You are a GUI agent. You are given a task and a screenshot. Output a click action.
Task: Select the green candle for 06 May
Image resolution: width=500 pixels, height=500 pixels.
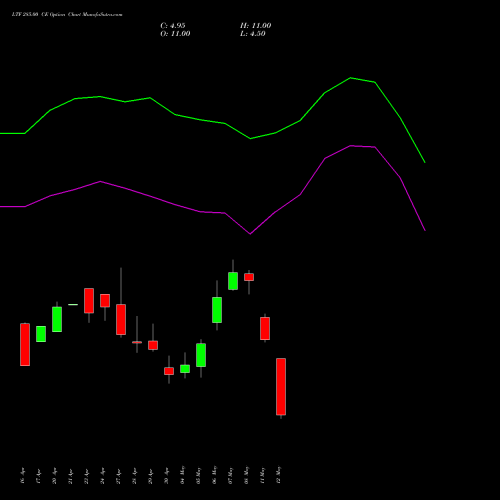pos(217,310)
